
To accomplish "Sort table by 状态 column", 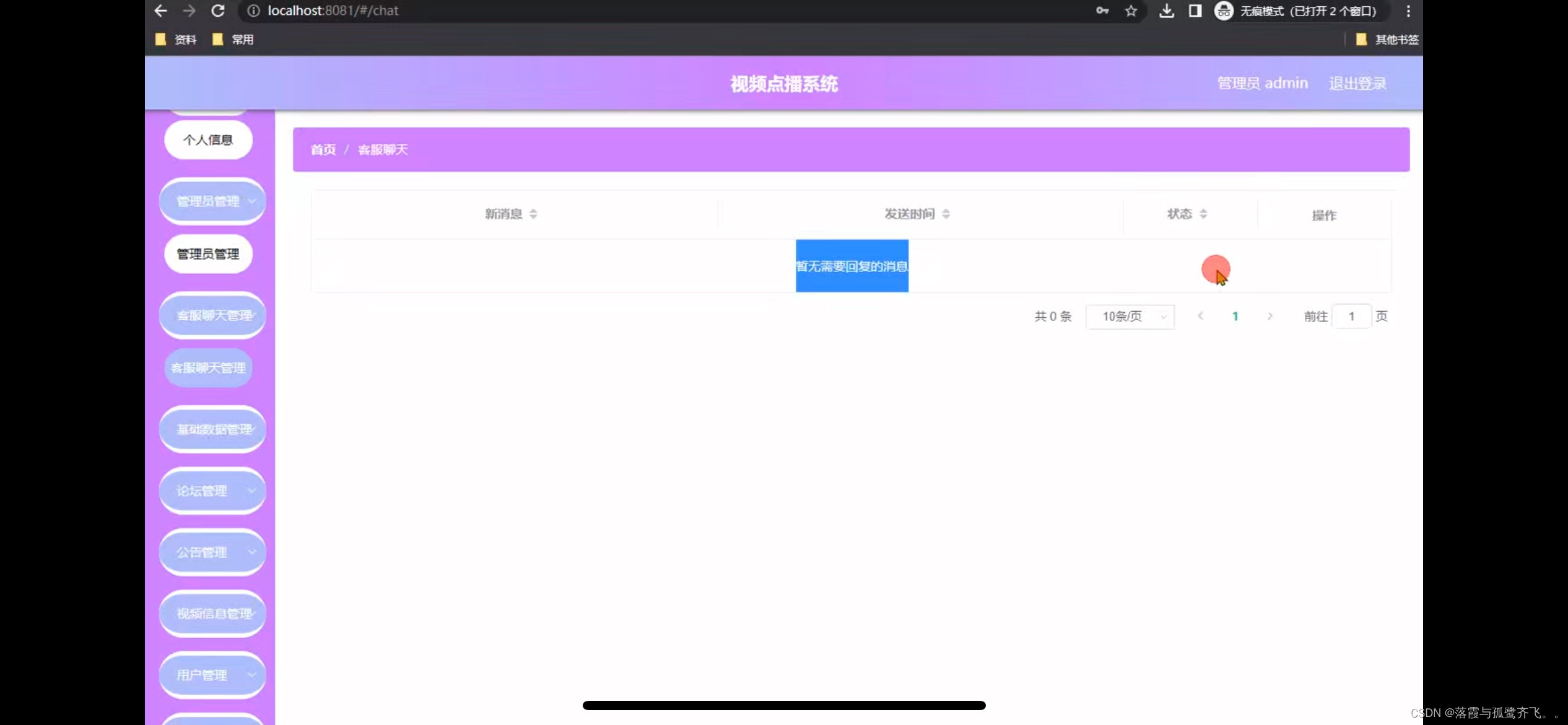I will click(1203, 214).
